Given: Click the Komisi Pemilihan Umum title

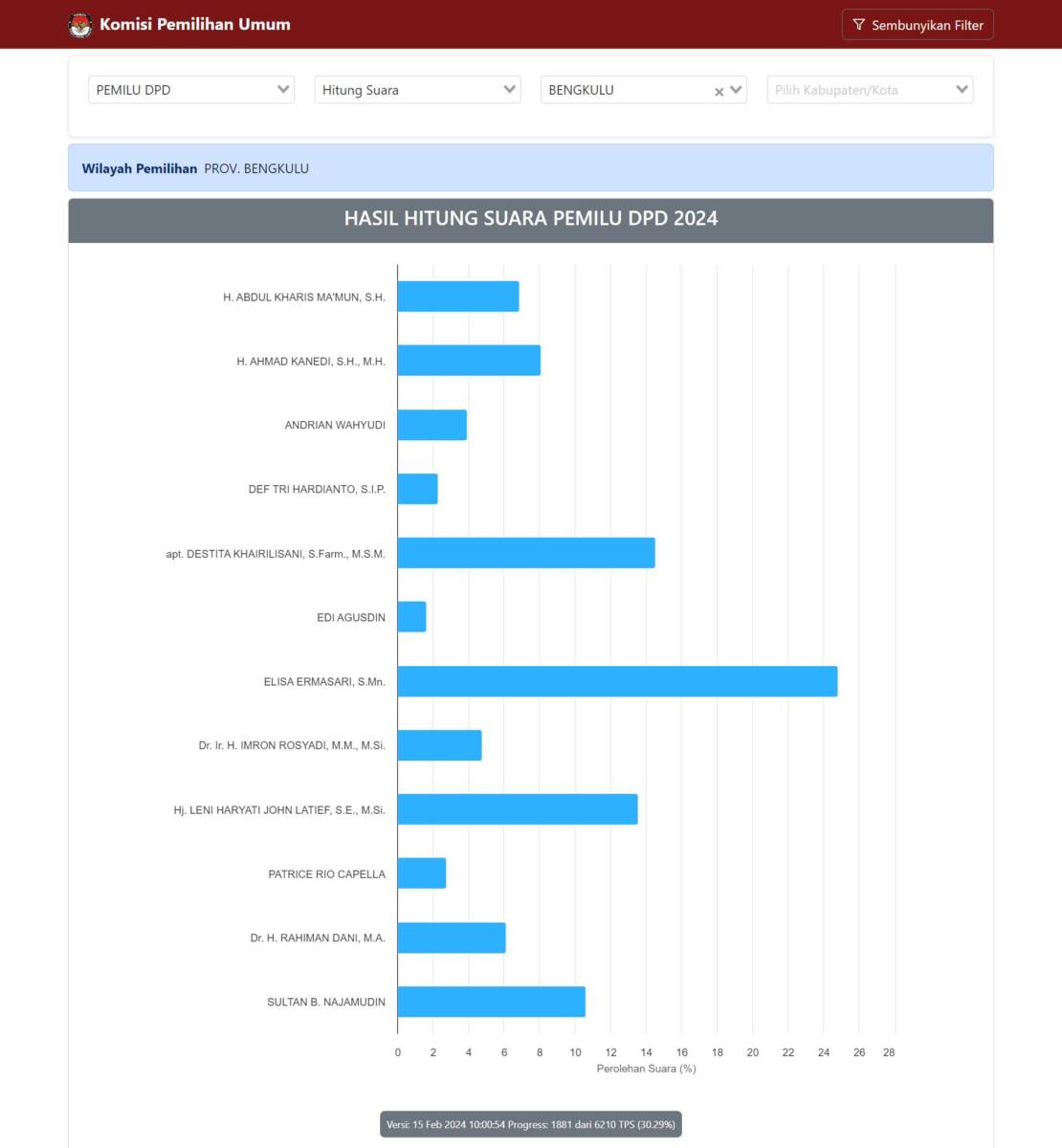Looking at the screenshot, I should (194, 25).
